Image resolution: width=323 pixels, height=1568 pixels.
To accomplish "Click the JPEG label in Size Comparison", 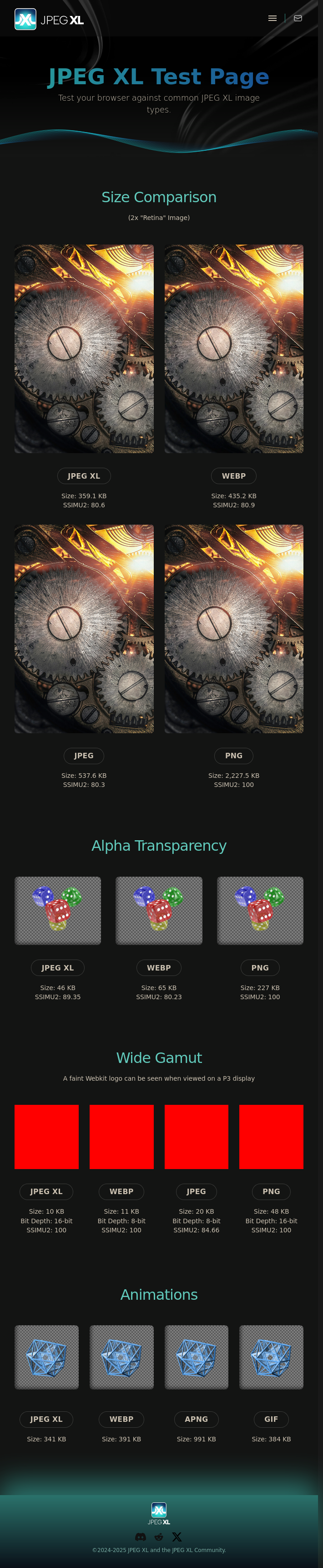I will [x=84, y=756].
